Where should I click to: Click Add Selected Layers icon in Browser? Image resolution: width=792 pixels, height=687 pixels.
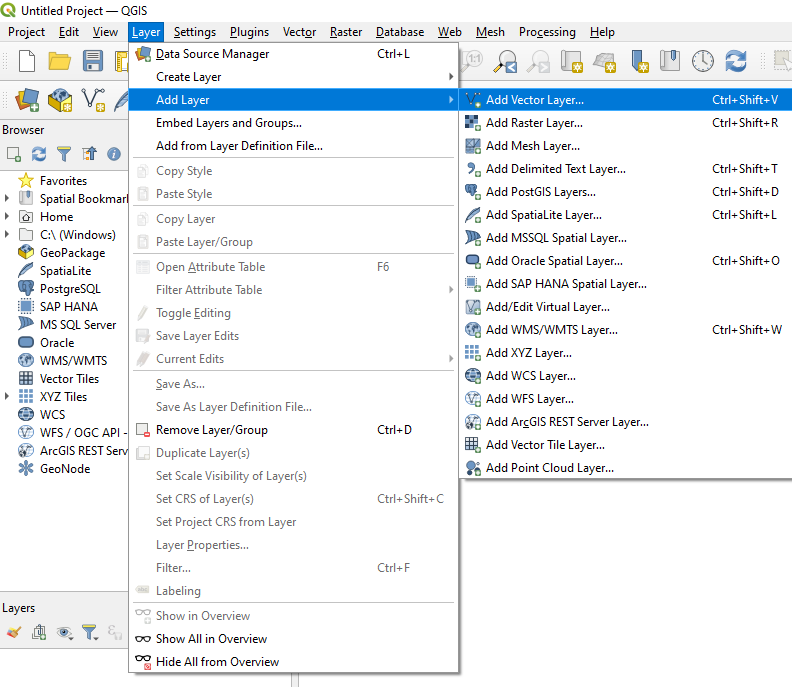pos(14,154)
